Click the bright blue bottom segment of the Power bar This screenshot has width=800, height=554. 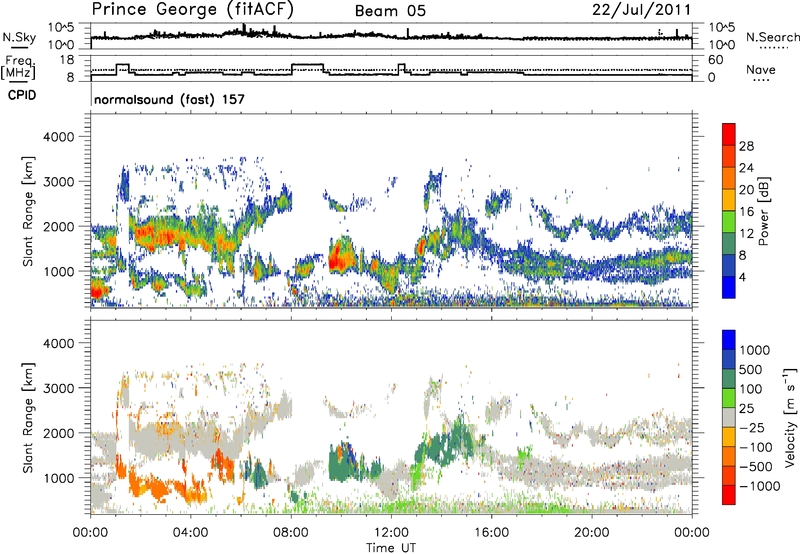click(729, 287)
